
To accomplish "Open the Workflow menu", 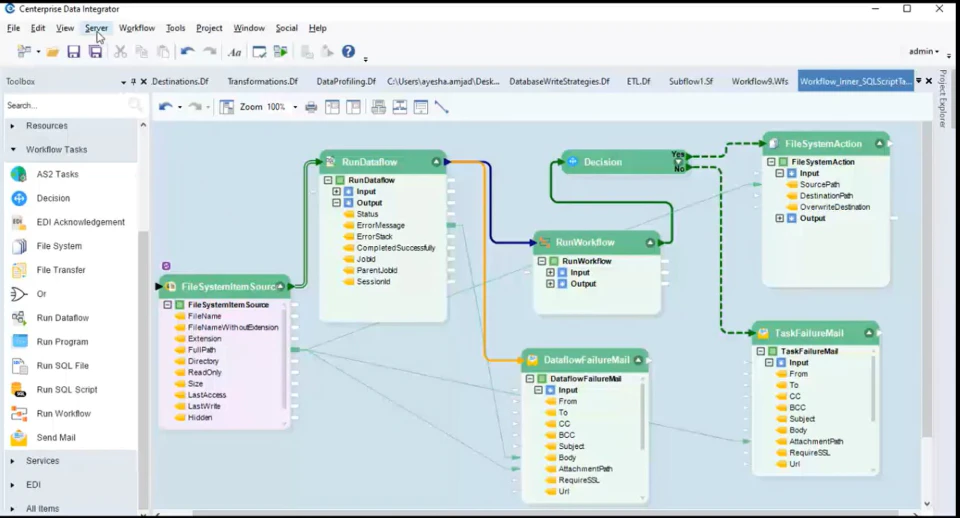I will click(137, 28).
